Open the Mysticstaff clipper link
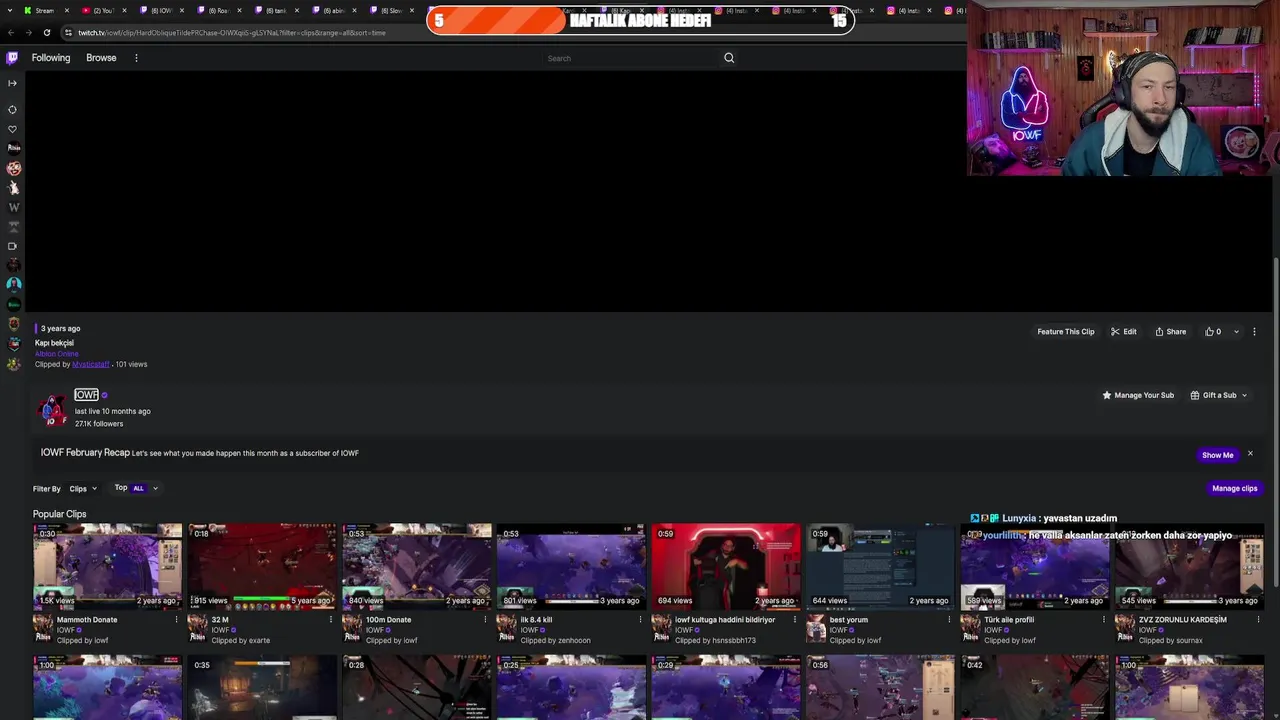Screen dimensions: 1280x720 click(x=90, y=364)
